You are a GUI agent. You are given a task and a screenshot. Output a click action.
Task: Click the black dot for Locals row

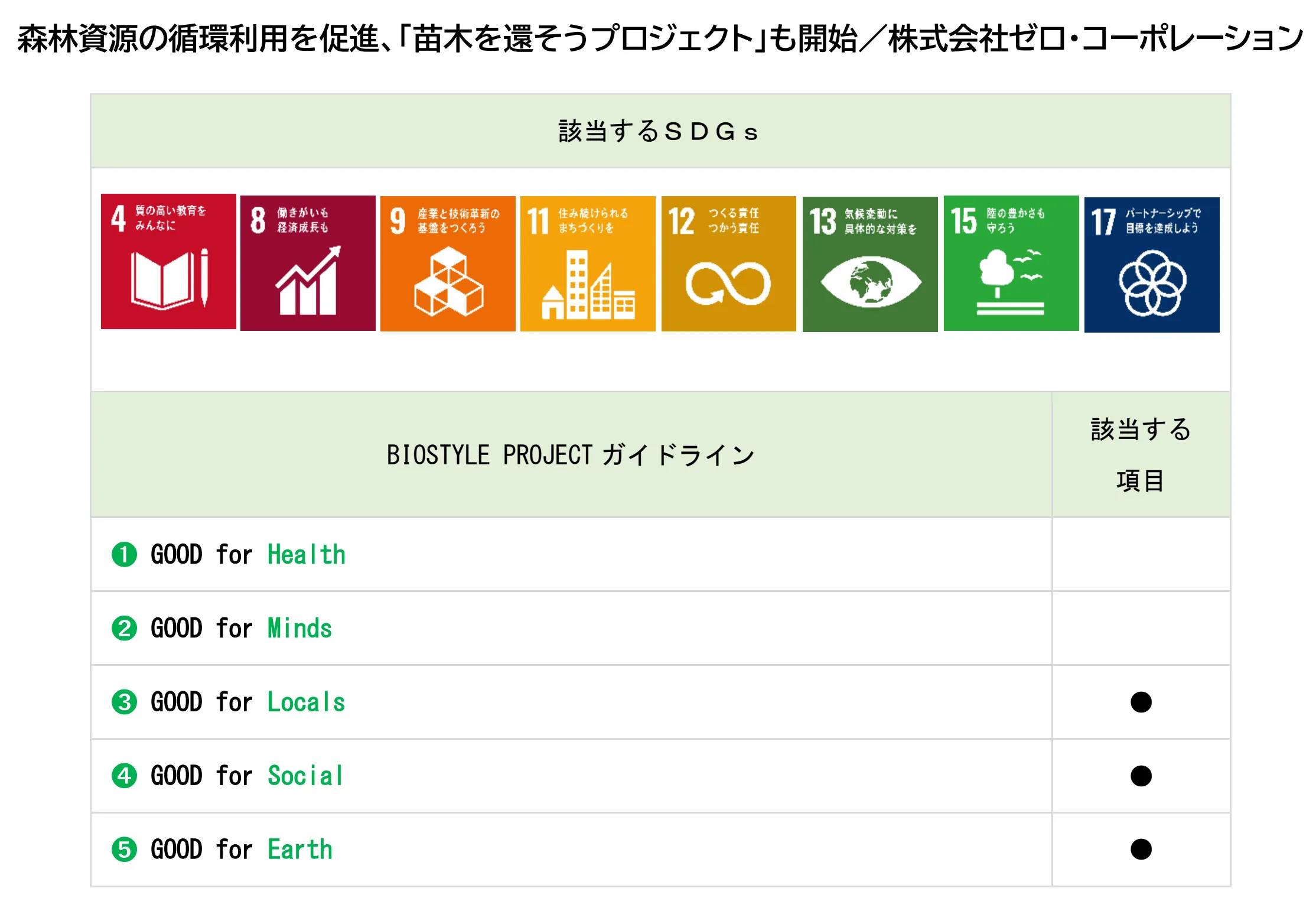click(x=1141, y=702)
